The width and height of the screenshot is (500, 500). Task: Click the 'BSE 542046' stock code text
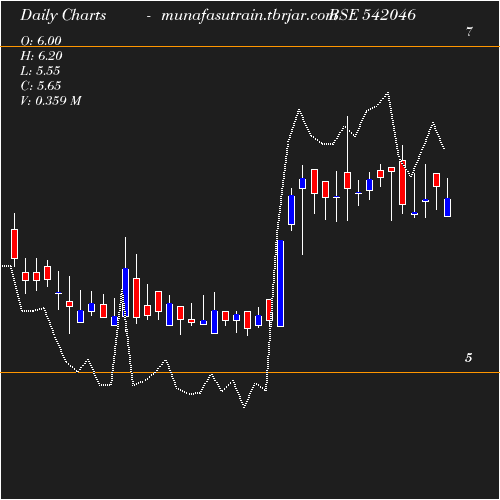pos(373,15)
